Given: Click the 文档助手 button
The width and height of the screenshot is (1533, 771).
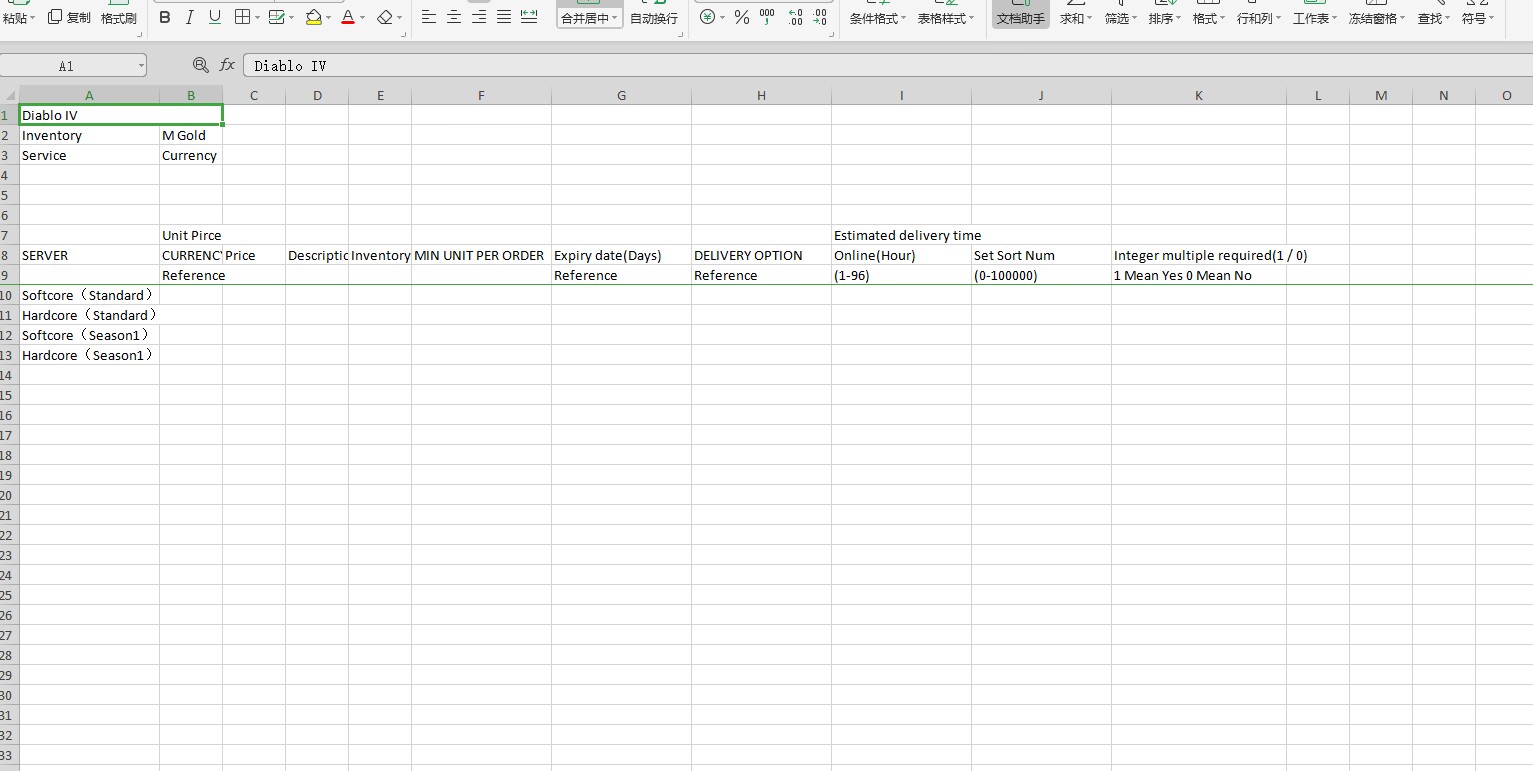Looking at the screenshot, I should click(x=1020, y=18).
